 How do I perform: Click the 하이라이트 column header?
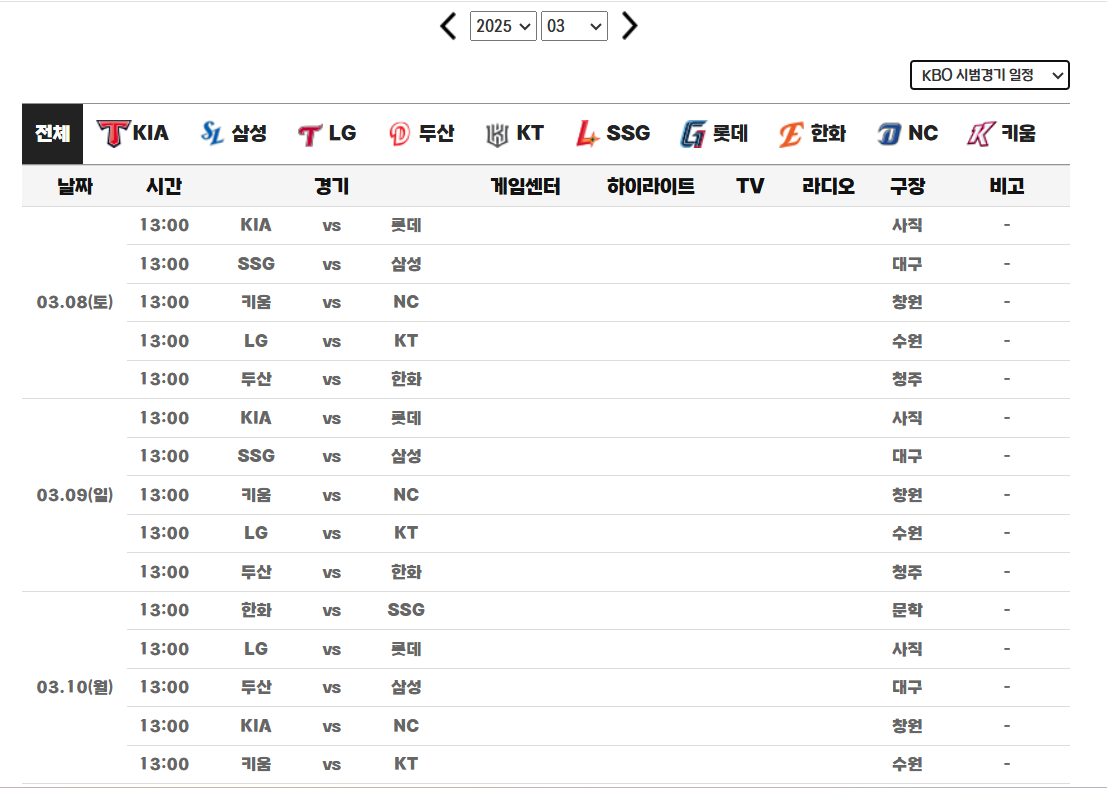point(648,185)
